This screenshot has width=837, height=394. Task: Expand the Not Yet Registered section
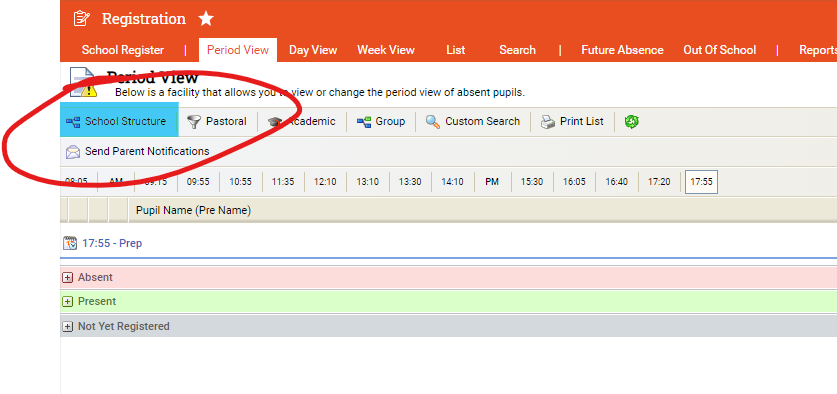pos(67,326)
